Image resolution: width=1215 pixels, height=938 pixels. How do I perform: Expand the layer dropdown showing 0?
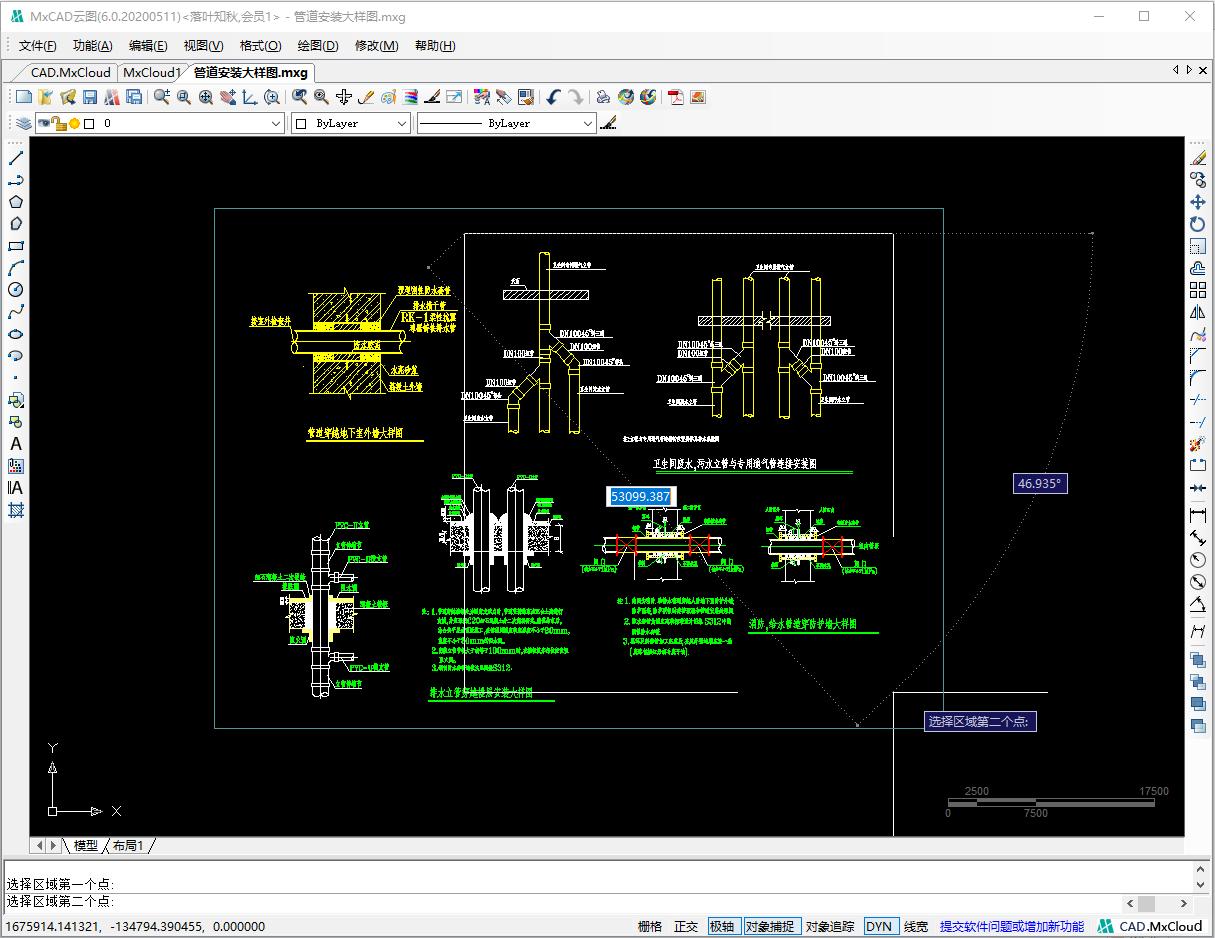pyautogui.click(x=277, y=123)
